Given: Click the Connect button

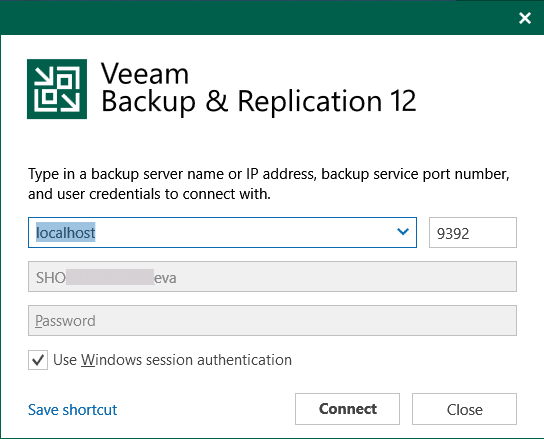Looking at the screenshot, I should 347,409.
